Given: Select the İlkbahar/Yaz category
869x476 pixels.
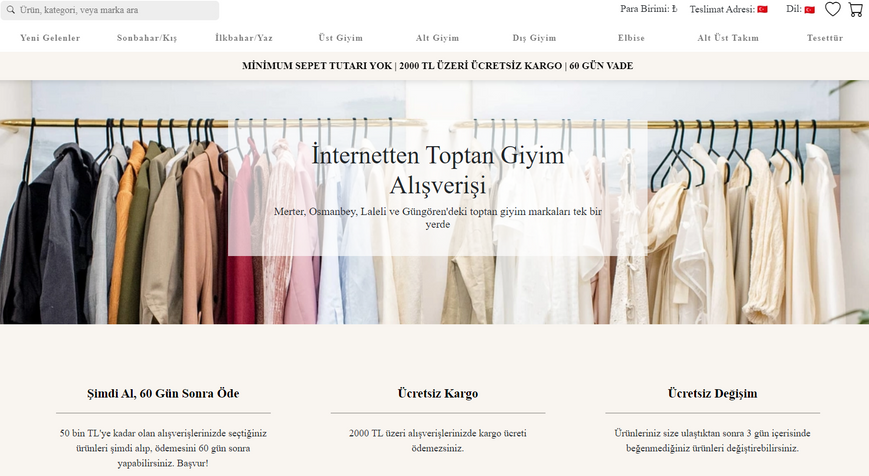Looking at the screenshot, I should click(x=244, y=38).
